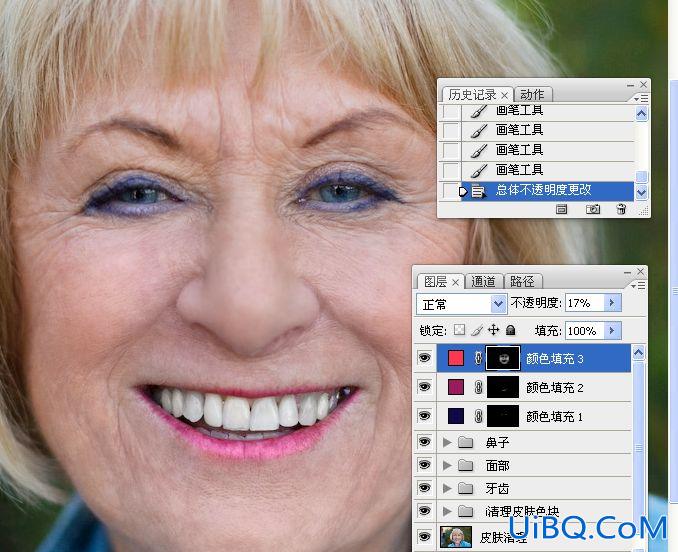Open the 填充 slider arrow
678x552 pixels.
click(x=612, y=331)
